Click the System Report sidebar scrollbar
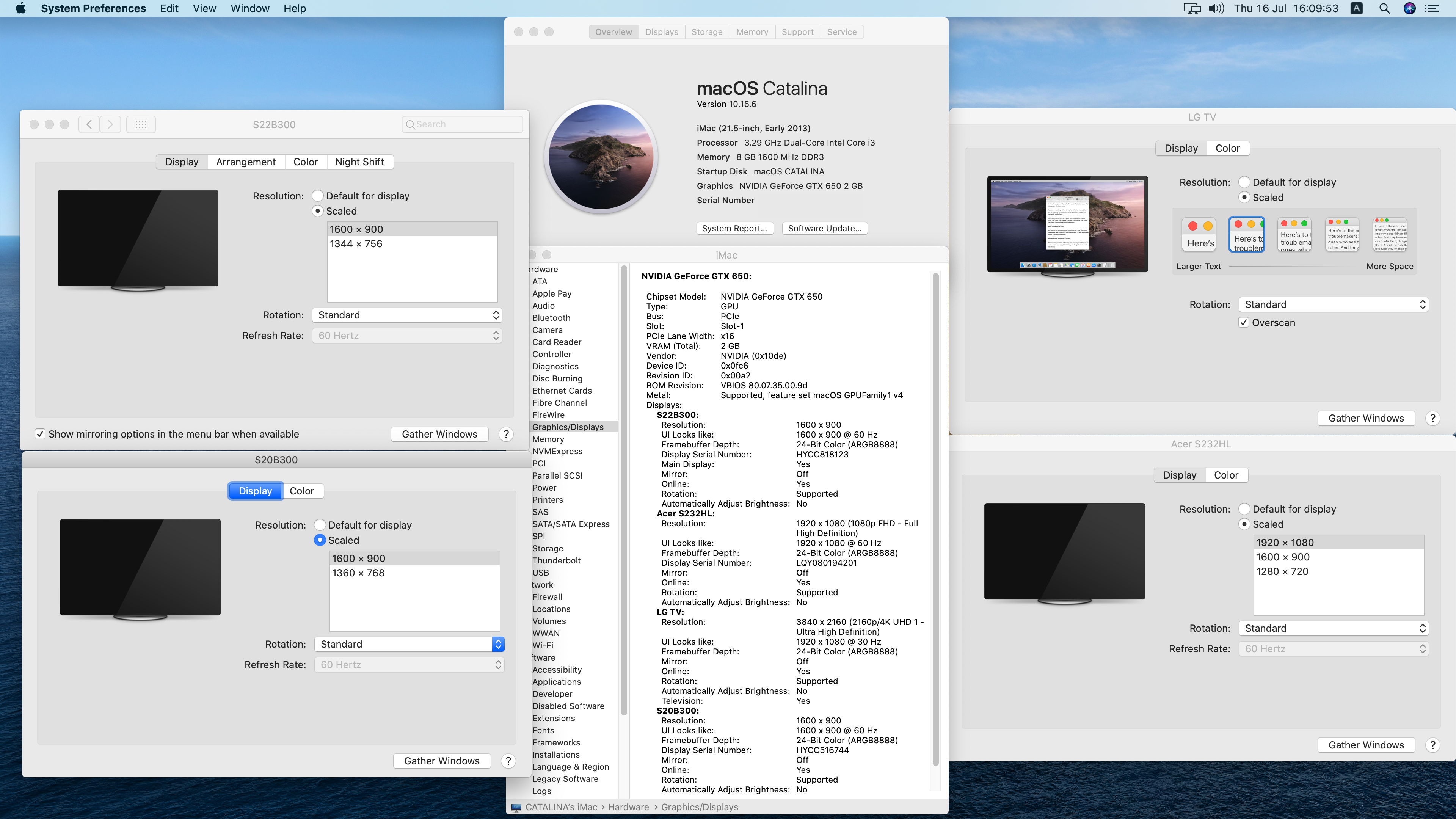This screenshot has width=1456, height=819. tap(624, 491)
